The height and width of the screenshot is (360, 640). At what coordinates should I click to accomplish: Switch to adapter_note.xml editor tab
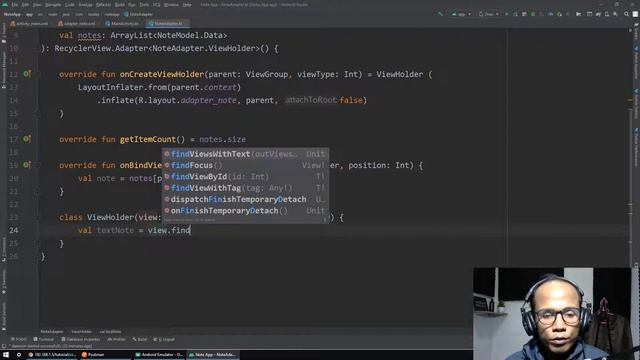point(77,24)
